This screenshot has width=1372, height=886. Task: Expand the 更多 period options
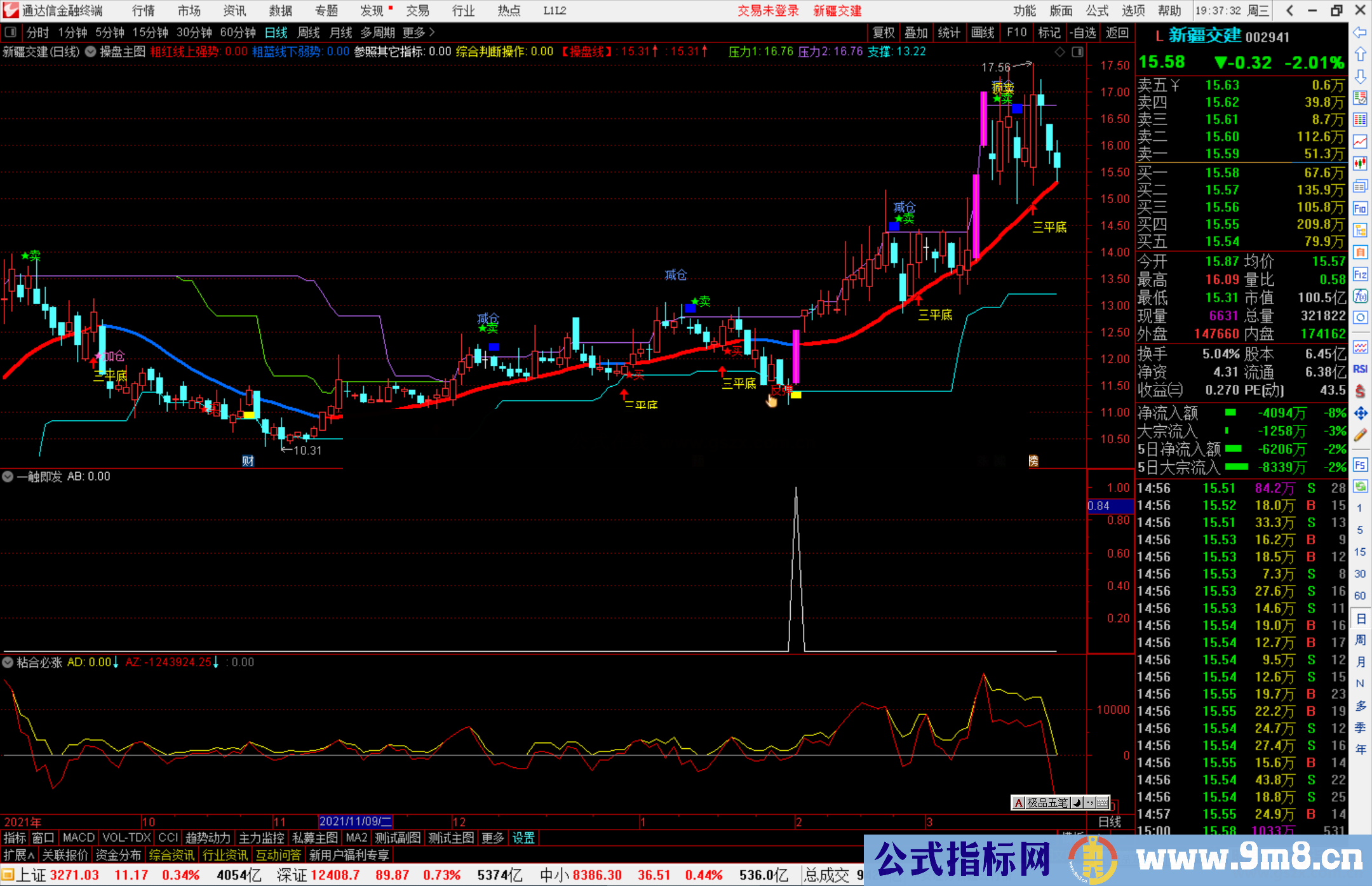[x=418, y=32]
